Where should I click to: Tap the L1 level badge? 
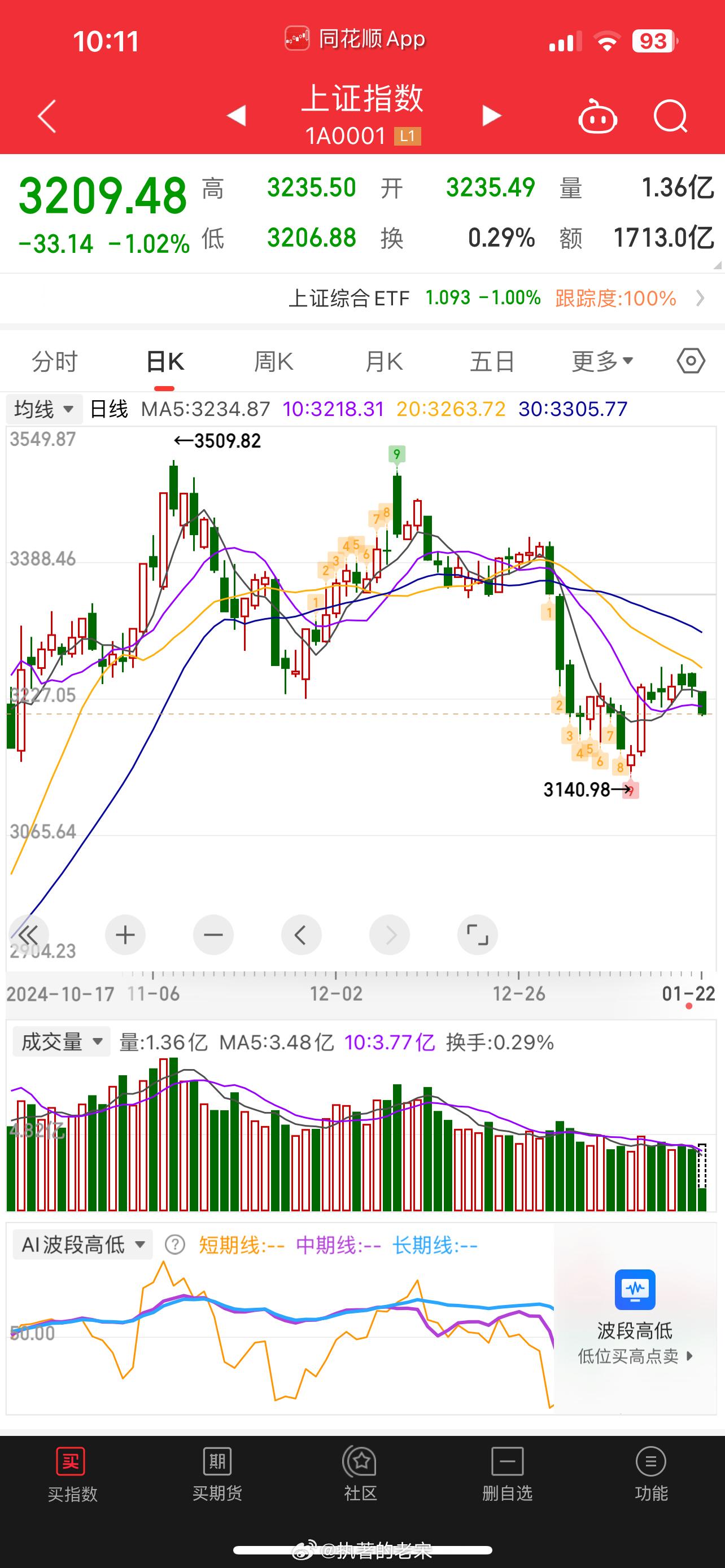click(x=407, y=137)
